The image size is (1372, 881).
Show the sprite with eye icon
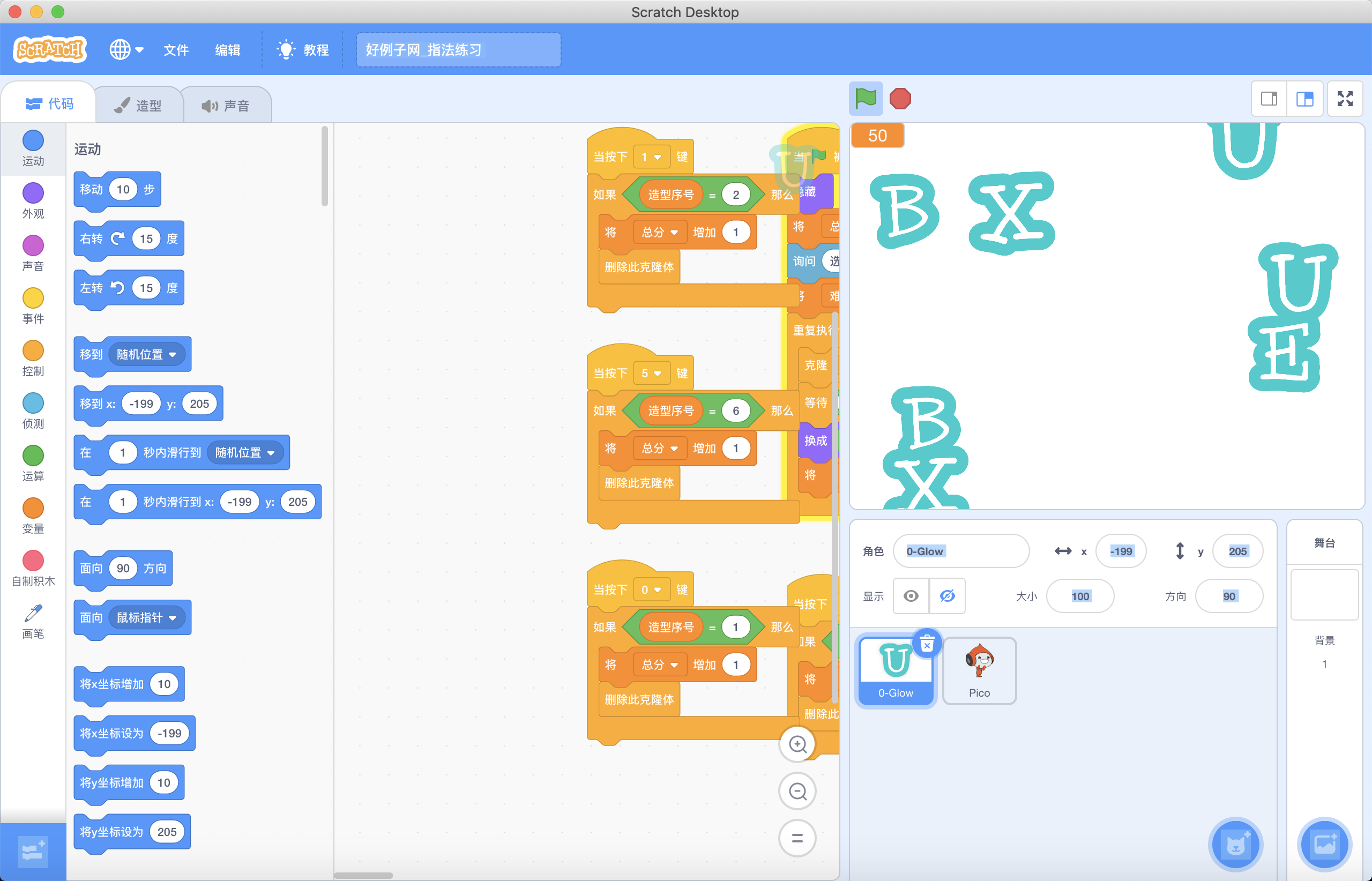[911, 596]
